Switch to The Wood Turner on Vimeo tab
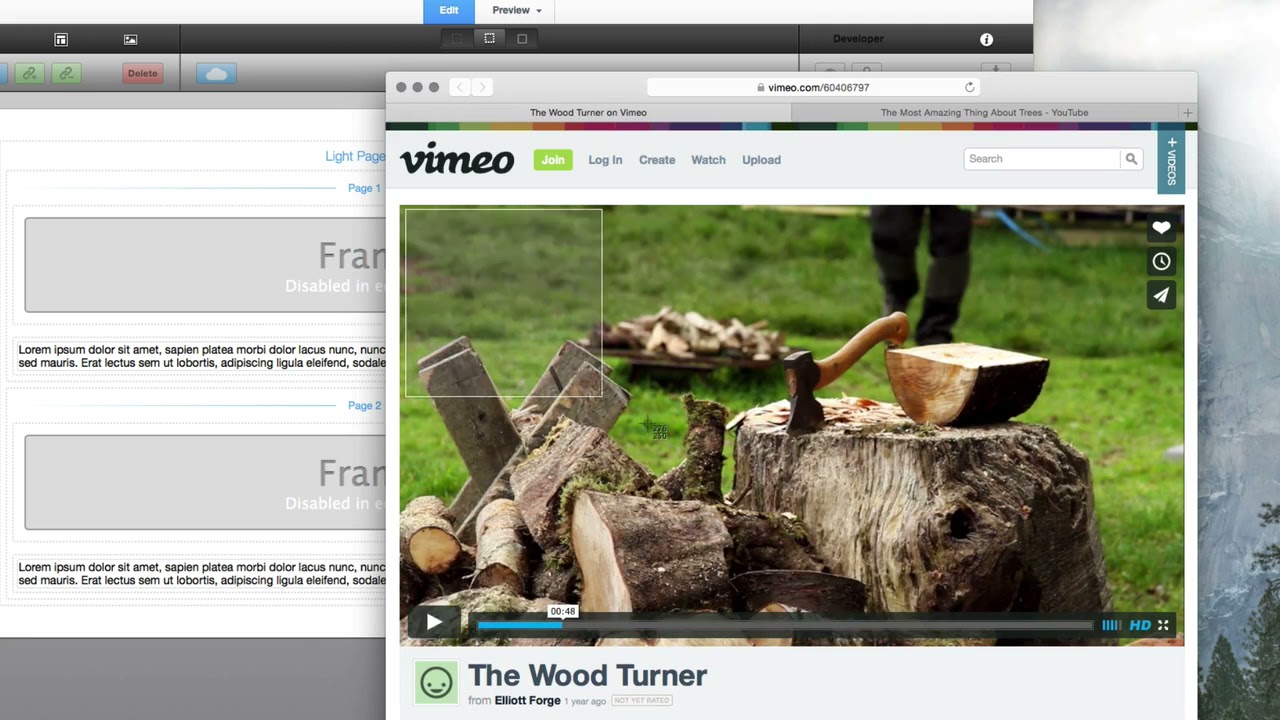This screenshot has width=1280, height=720. coord(588,112)
